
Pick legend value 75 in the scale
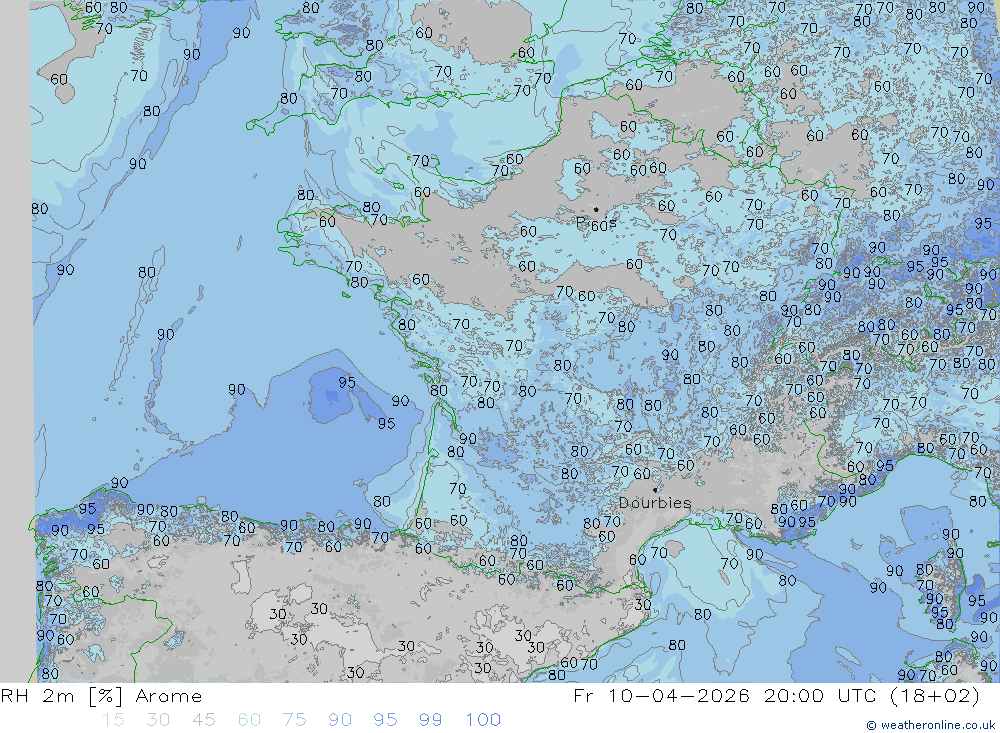294,720
